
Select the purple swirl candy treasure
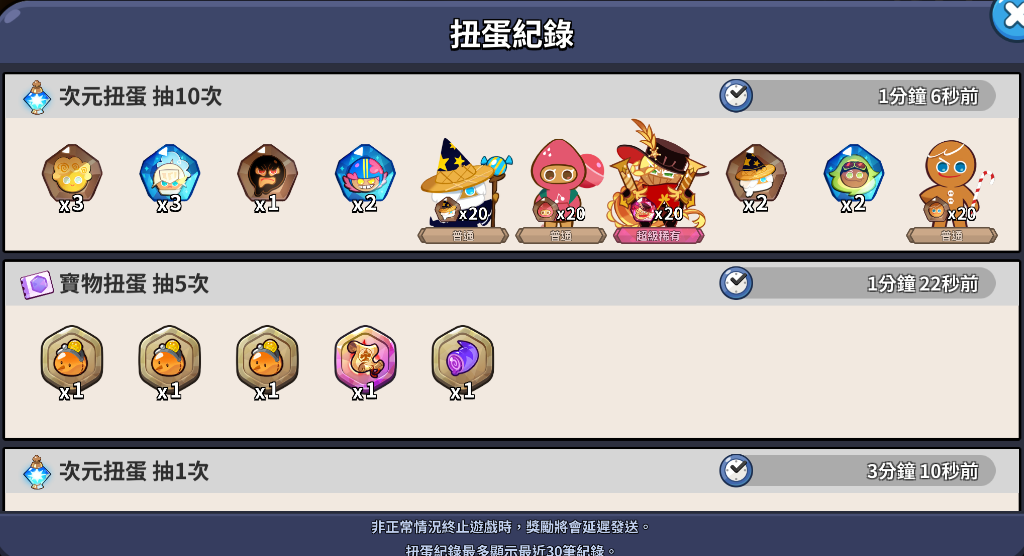pos(463,361)
